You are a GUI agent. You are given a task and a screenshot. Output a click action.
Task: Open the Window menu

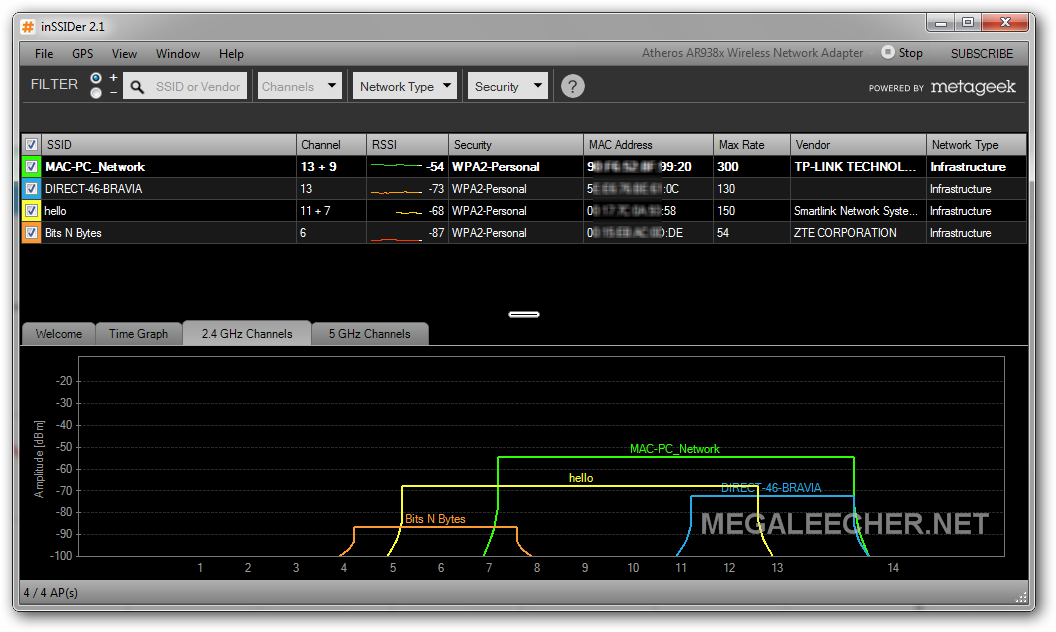(178, 54)
